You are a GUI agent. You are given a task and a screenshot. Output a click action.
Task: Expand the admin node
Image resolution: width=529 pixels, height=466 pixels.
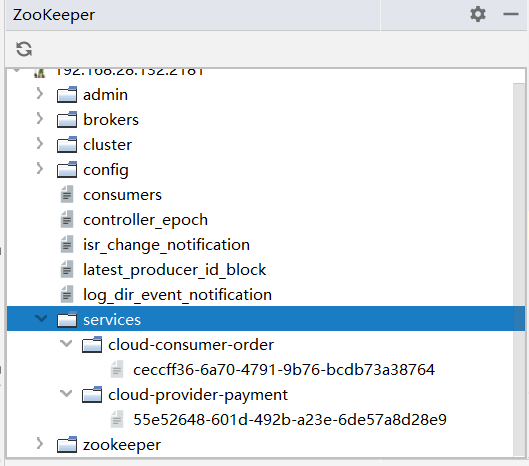point(40,94)
